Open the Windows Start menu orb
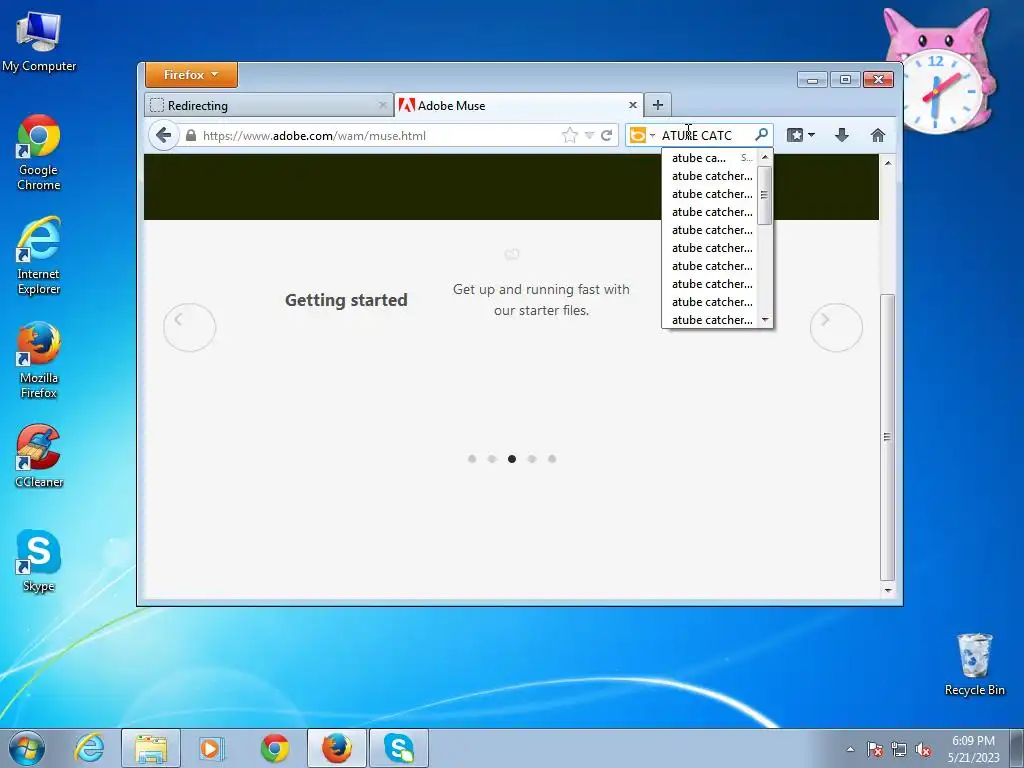The width and height of the screenshot is (1024, 768). pyautogui.click(x=27, y=748)
